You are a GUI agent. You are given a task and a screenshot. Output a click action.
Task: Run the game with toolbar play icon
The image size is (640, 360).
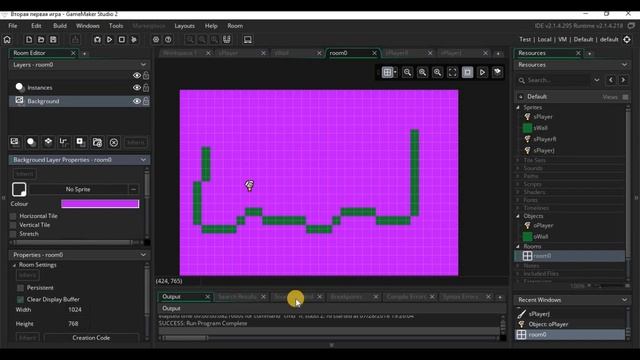[x=109, y=40]
